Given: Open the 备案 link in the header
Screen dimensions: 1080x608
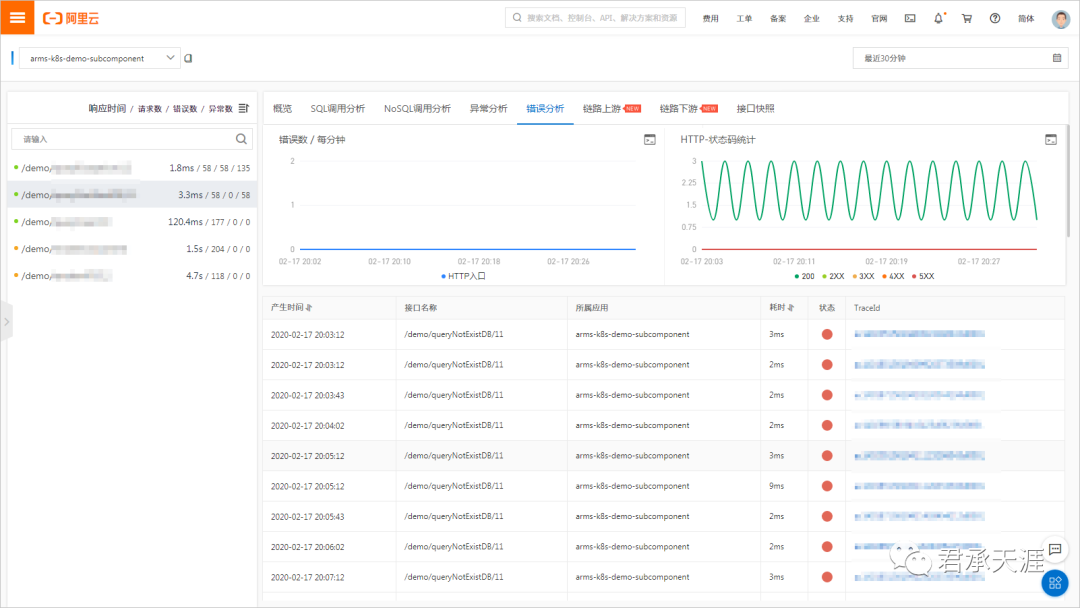Looking at the screenshot, I should pos(778,18).
